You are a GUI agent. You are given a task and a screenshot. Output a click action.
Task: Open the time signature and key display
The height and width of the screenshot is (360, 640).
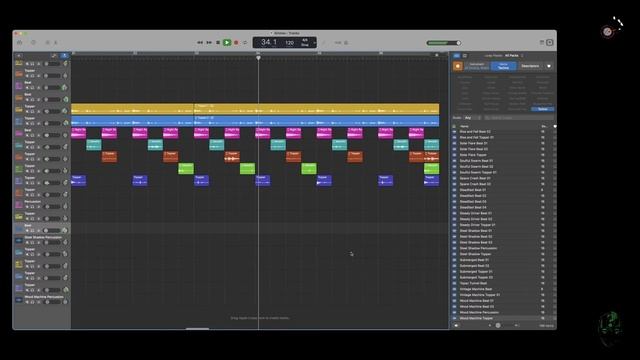click(x=305, y=42)
